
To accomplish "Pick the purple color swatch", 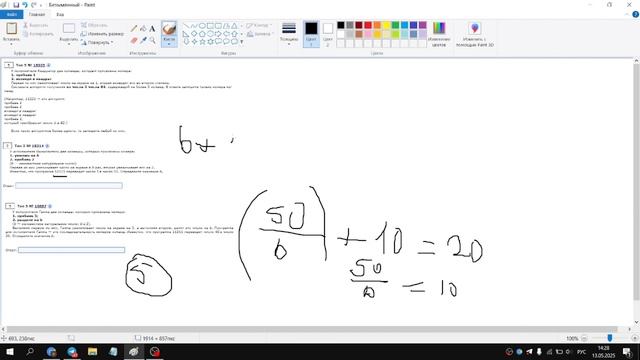I will tap(422, 25).
